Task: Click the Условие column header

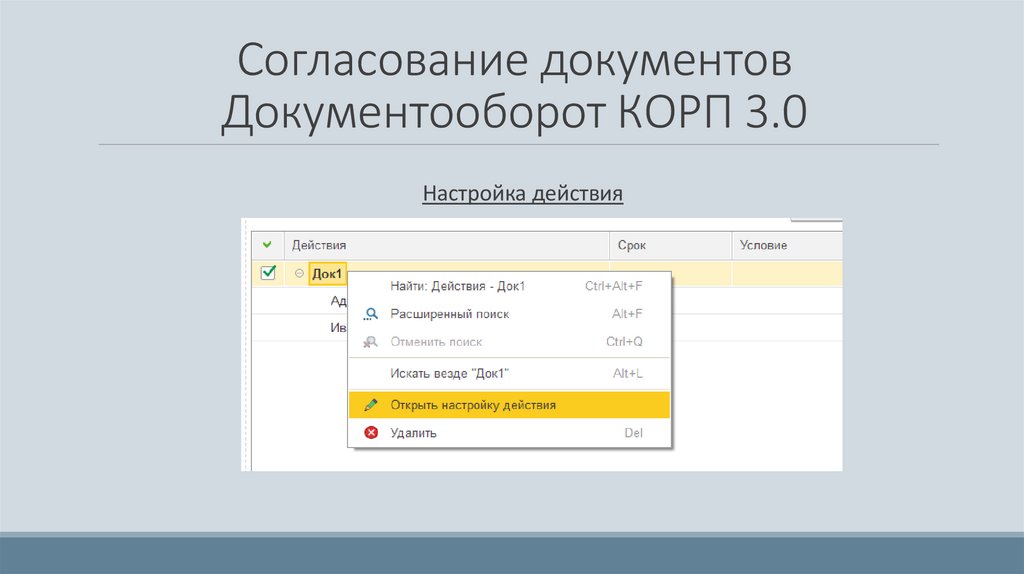Action: [x=787, y=246]
